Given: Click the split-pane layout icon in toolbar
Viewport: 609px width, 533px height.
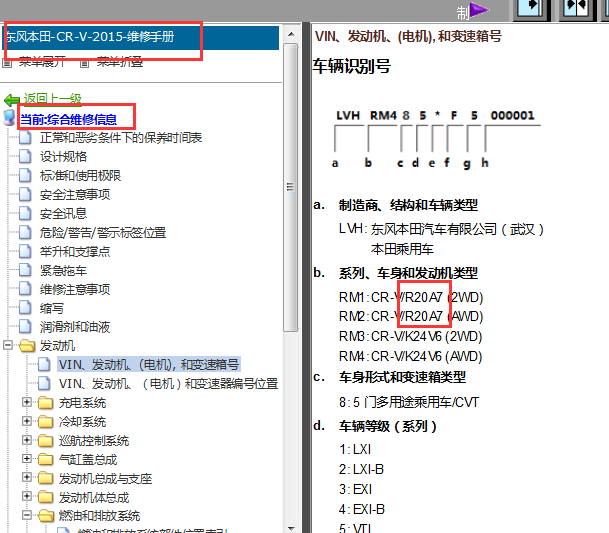Looking at the screenshot, I should pos(577,9).
